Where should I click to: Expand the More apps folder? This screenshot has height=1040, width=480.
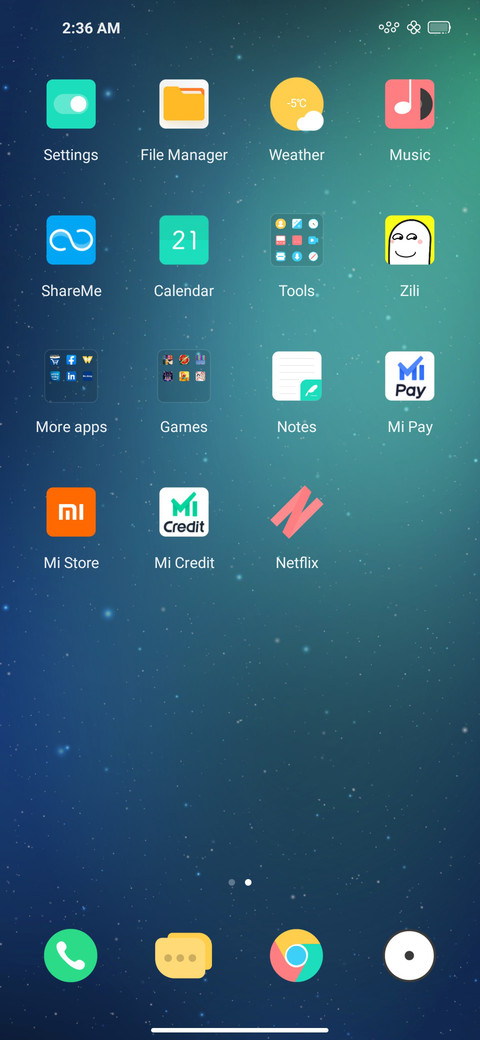click(71, 376)
